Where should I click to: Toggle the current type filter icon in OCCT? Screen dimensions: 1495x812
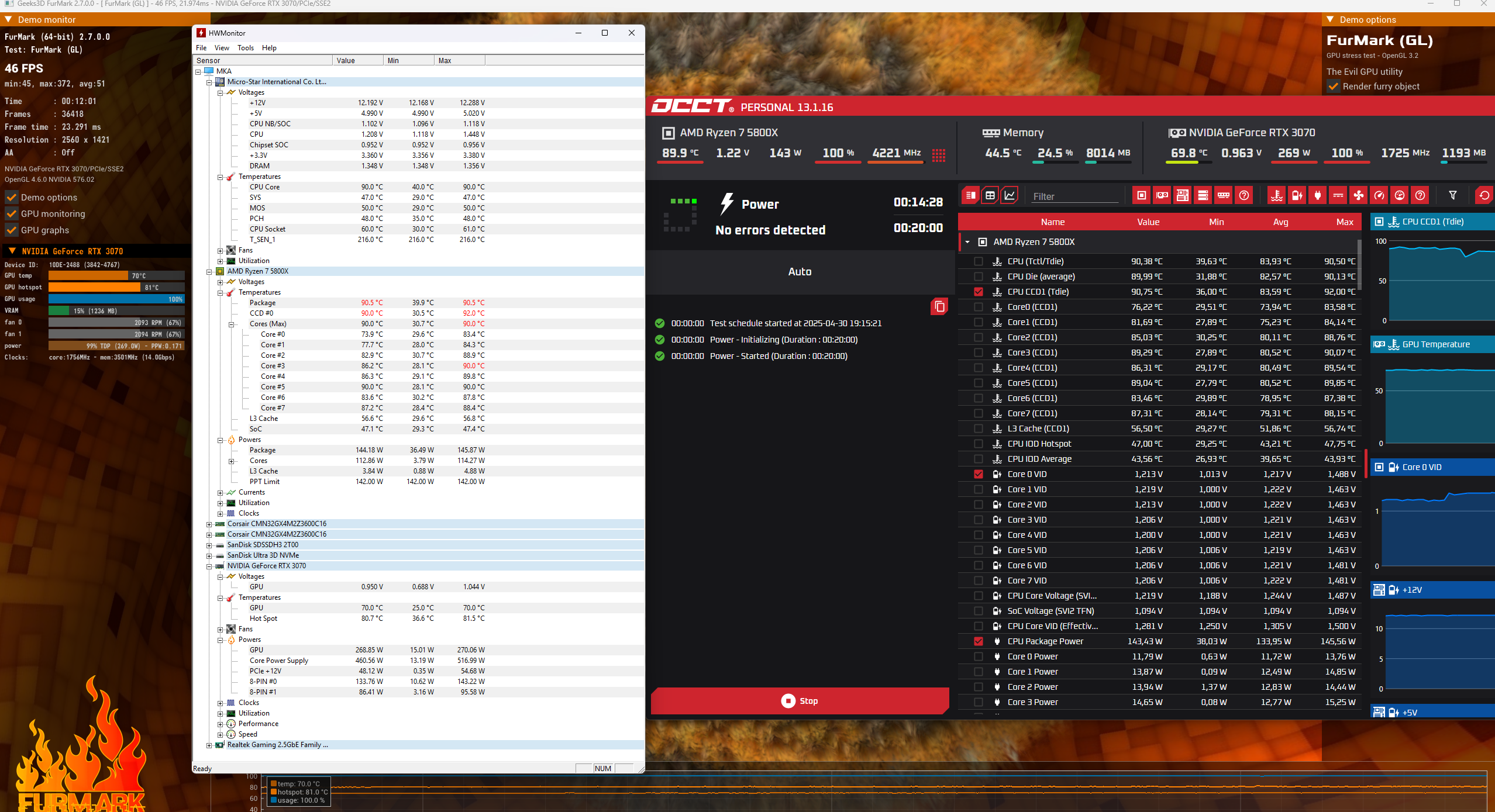[1338, 195]
